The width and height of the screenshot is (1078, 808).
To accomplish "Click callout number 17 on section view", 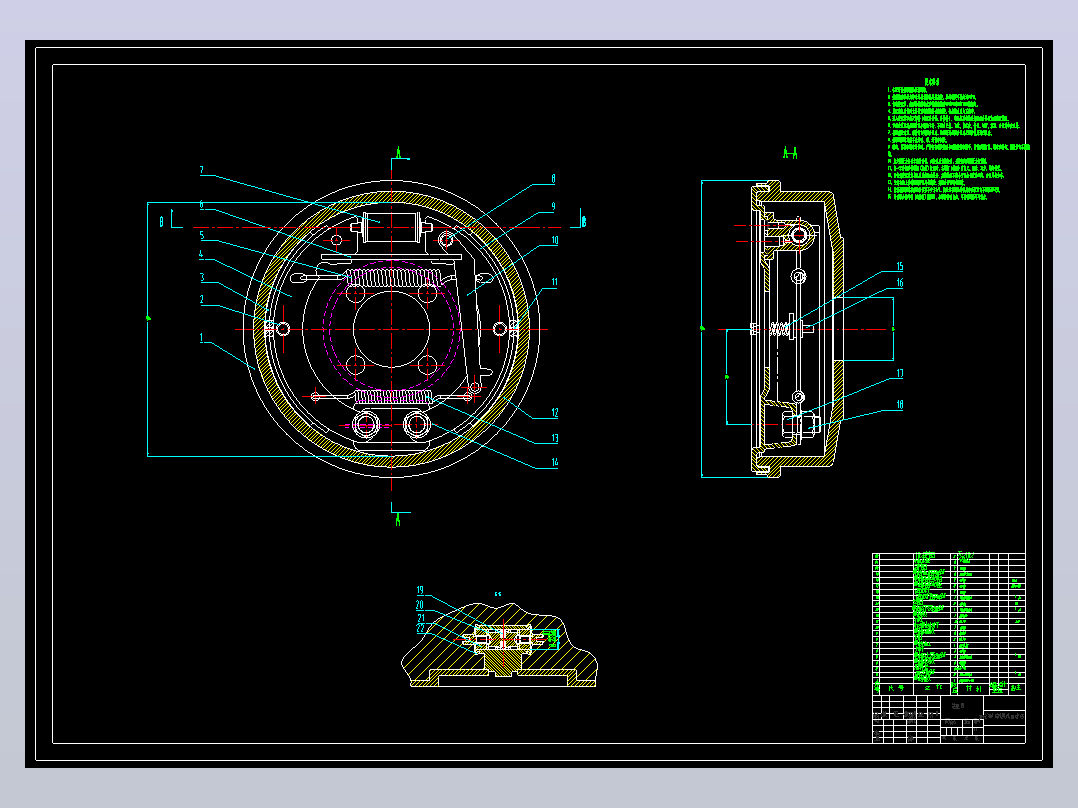I will (x=899, y=374).
